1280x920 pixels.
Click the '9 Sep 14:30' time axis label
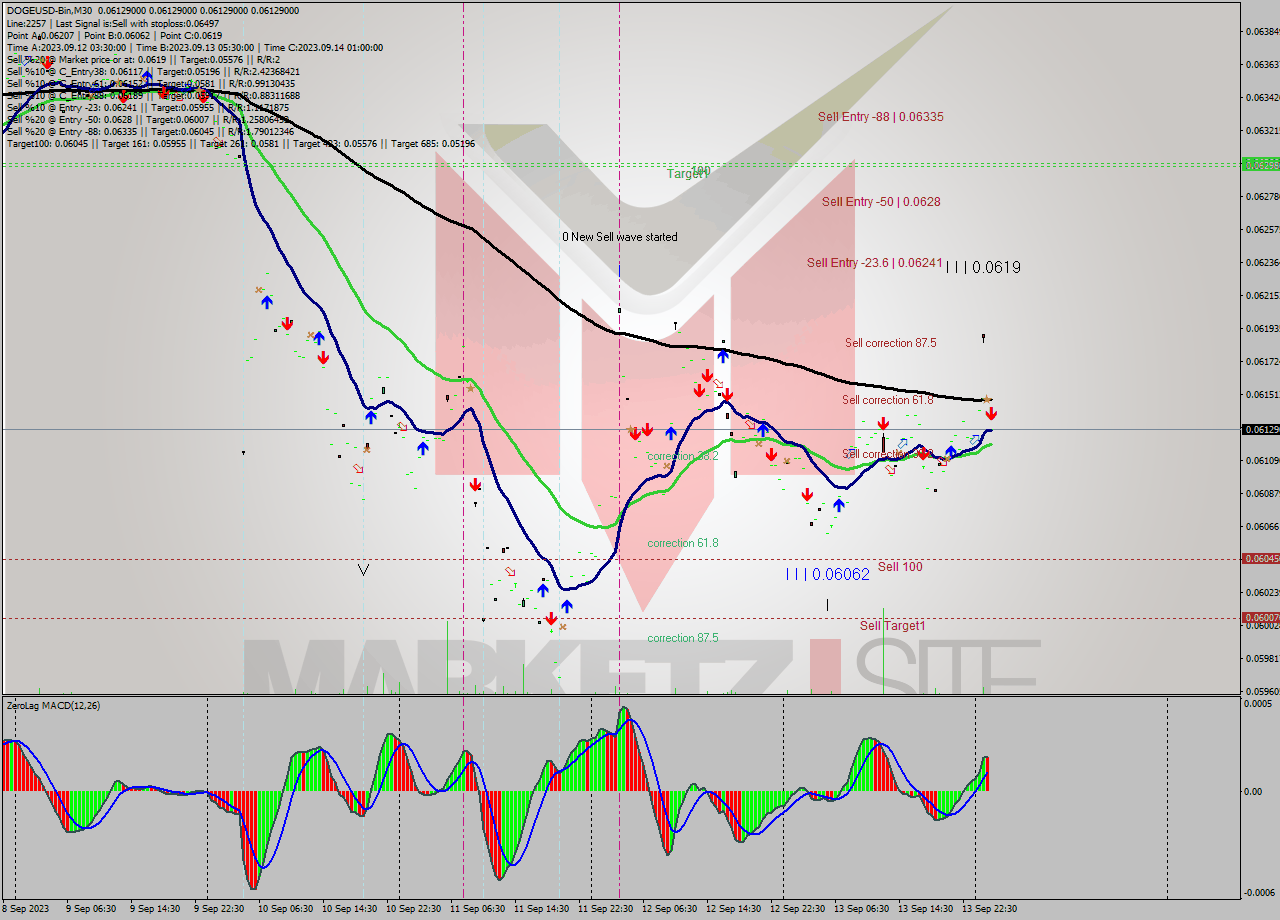point(155,909)
